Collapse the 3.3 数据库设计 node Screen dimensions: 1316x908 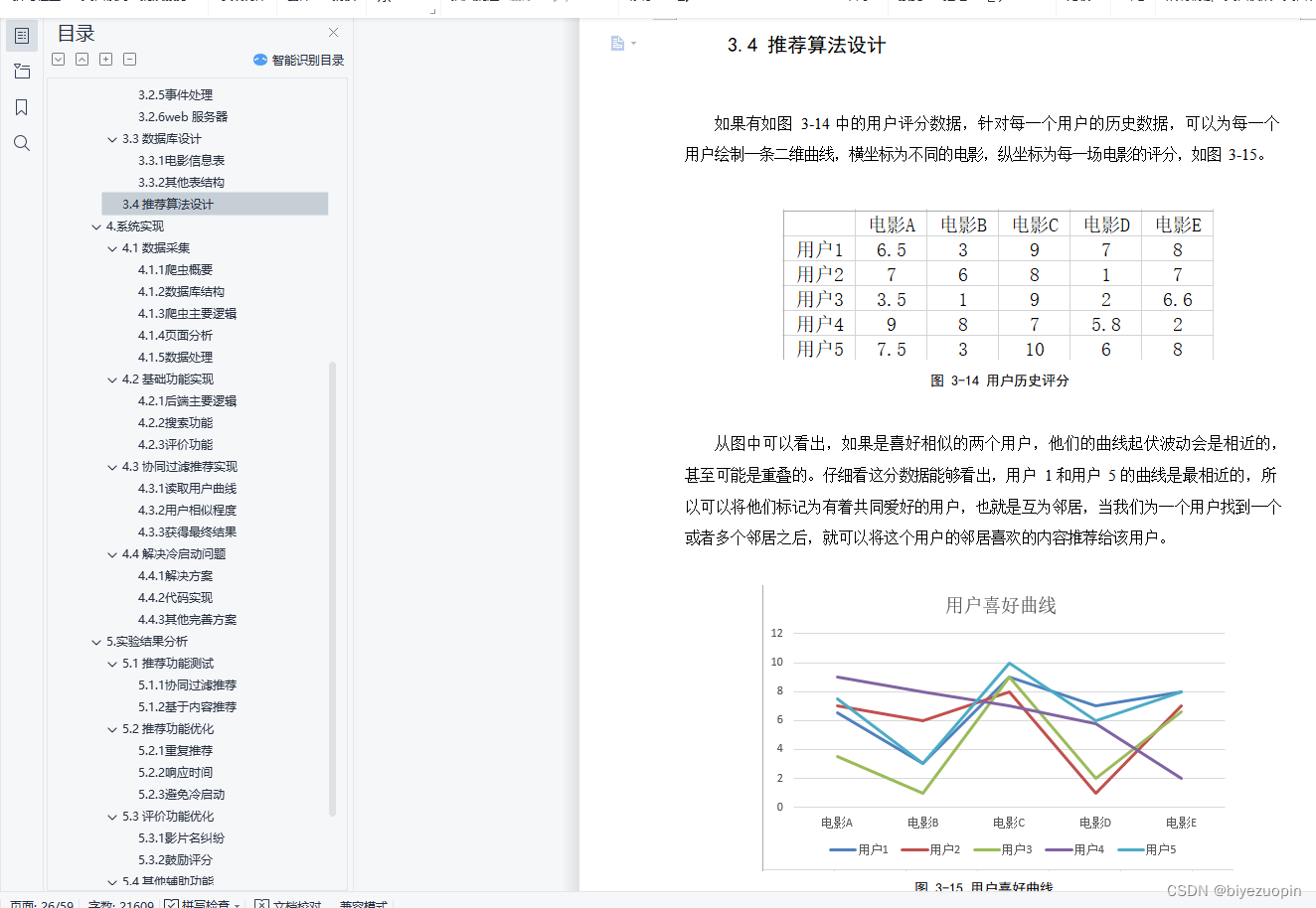112,139
